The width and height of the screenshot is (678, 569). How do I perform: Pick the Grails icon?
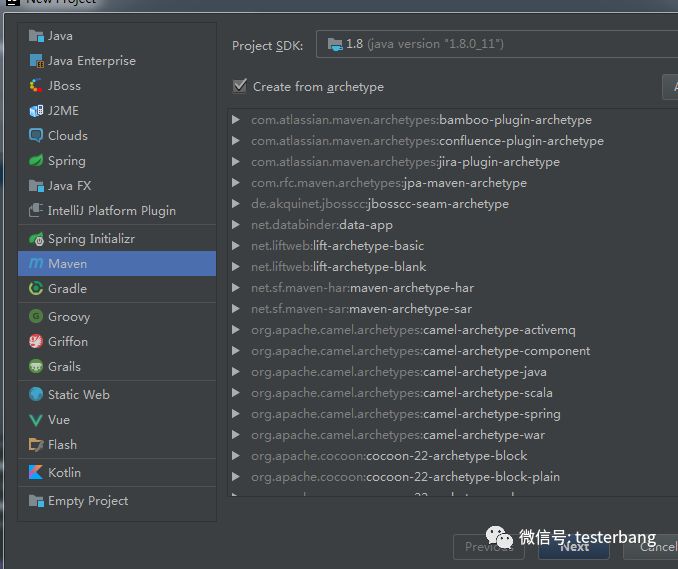[x=36, y=367]
